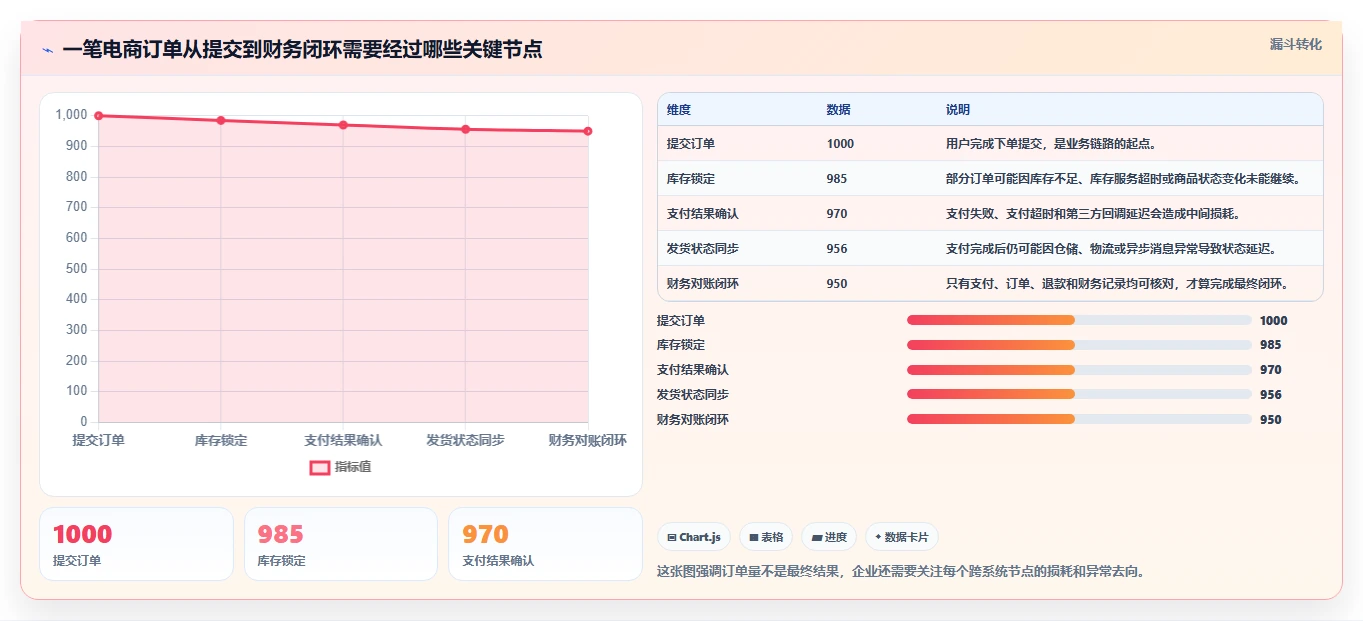Click the 956 value beside the progress bar
The height and width of the screenshot is (621, 1363).
point(1271,395)
